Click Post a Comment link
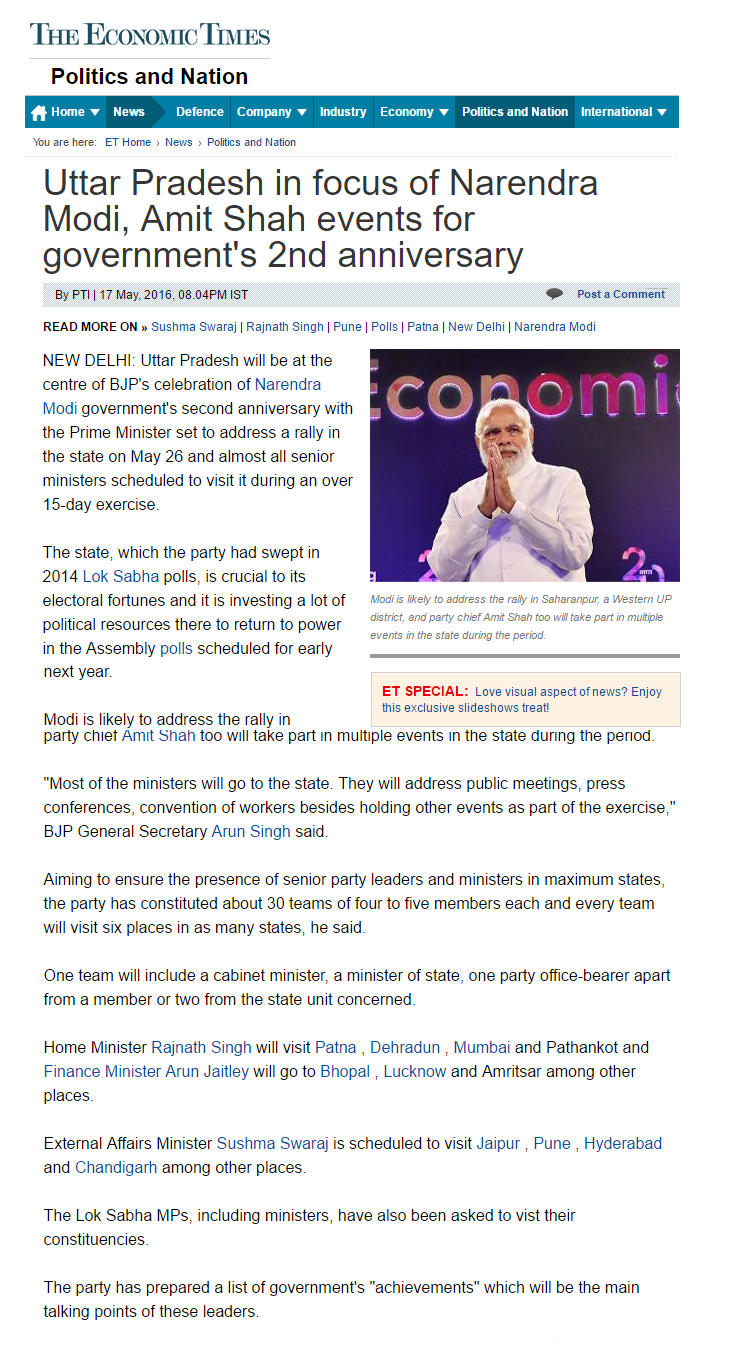The height and width of the screenshot is (1363, 733). (x=620, y=294)
